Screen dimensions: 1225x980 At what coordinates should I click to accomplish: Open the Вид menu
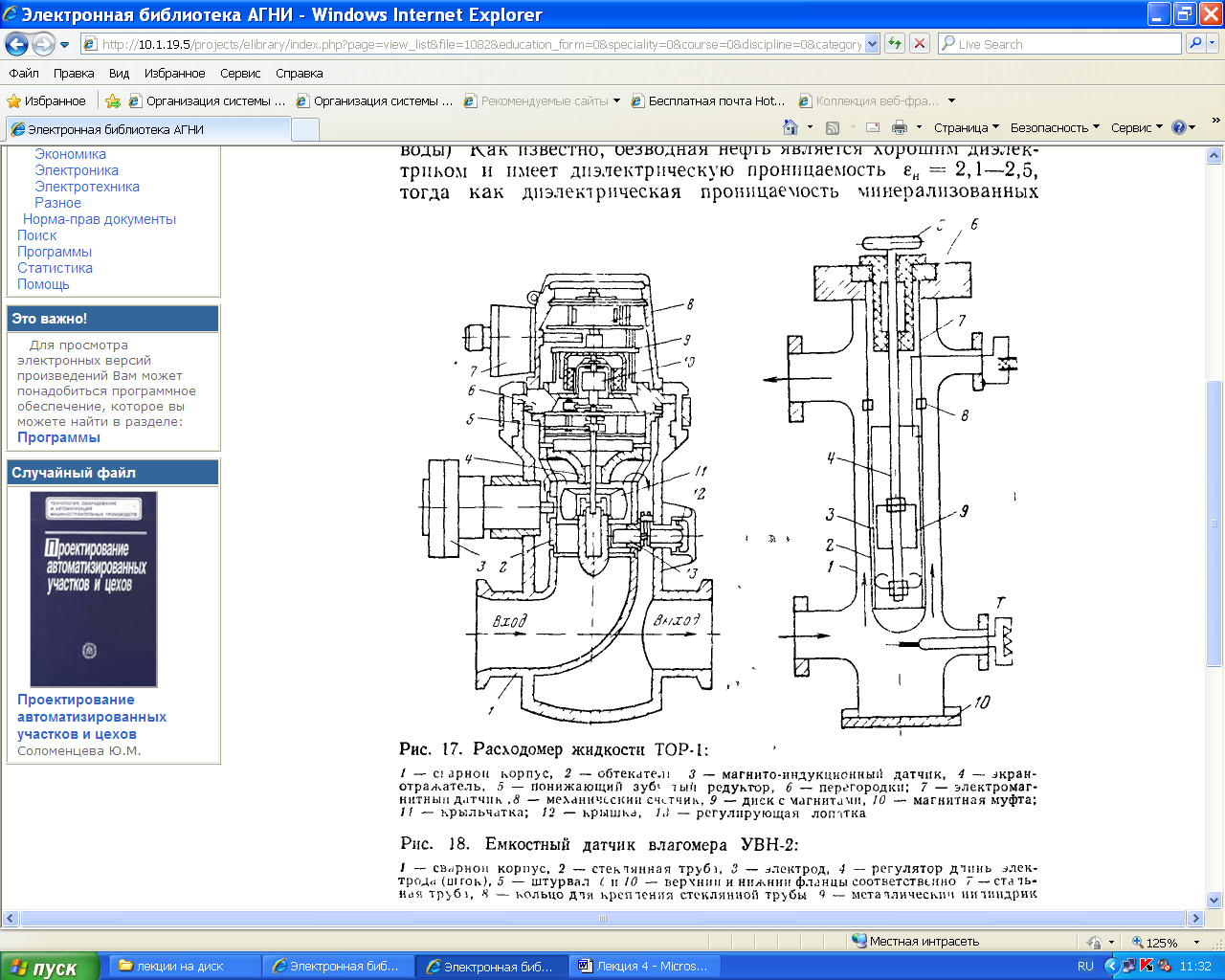[x=119, y=73]
